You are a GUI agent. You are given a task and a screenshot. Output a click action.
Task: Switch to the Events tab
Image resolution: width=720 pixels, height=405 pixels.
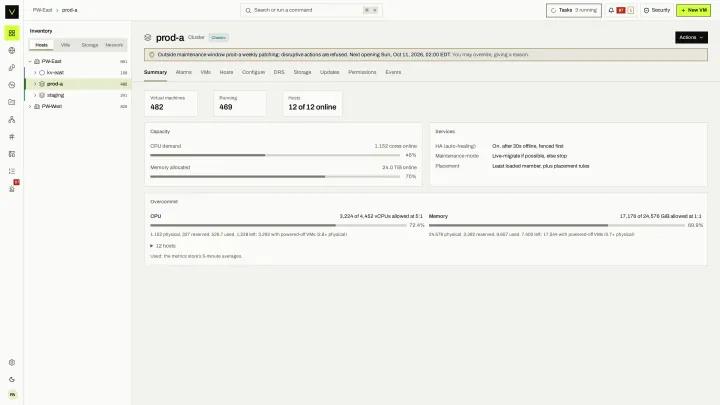[x=394, y=72]
